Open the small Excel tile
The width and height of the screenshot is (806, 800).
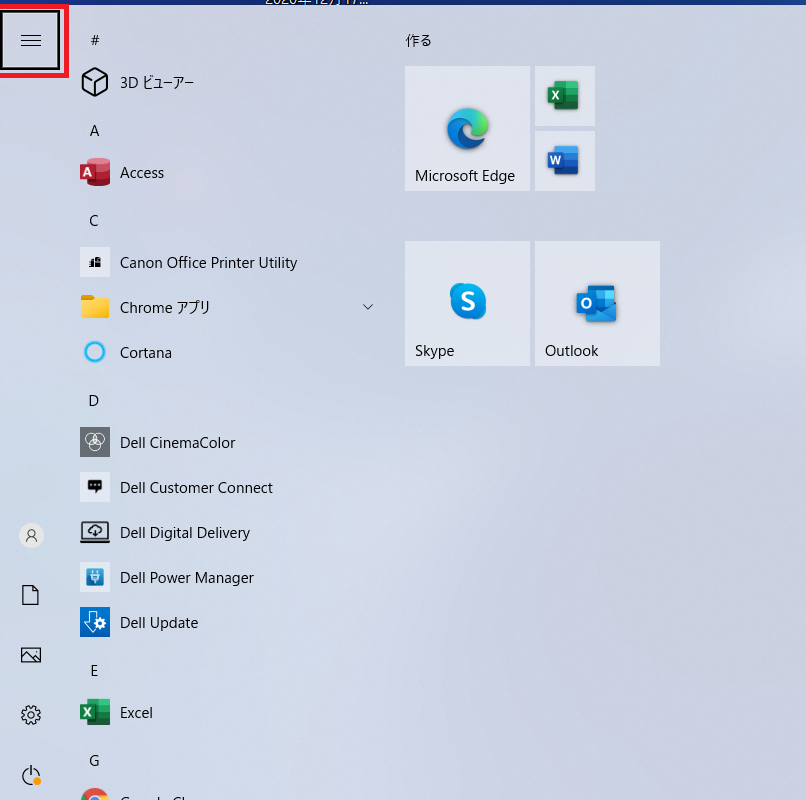(x=564, y=96)
